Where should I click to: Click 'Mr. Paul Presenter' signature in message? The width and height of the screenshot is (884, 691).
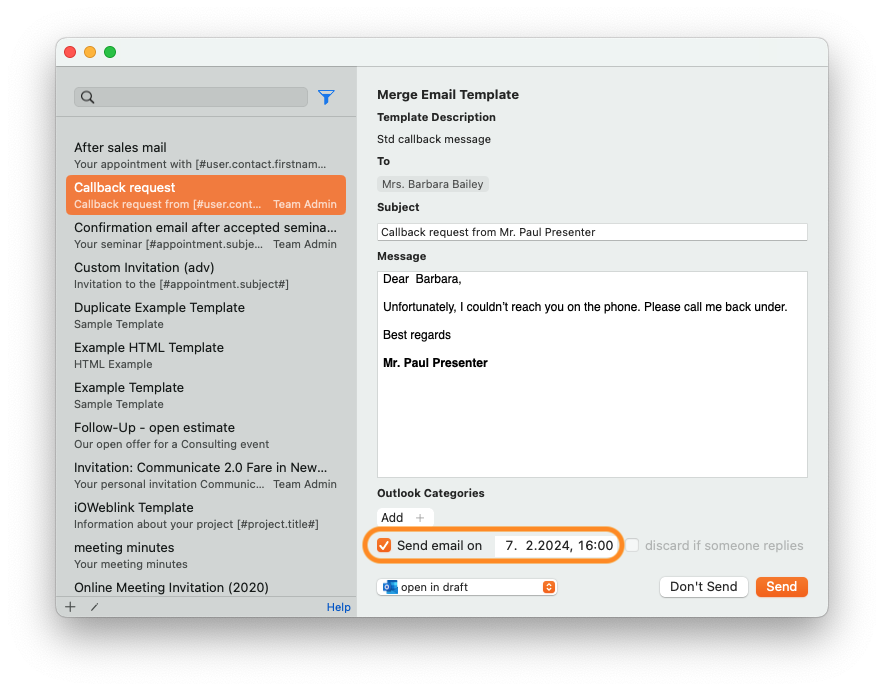pos(435,363)
